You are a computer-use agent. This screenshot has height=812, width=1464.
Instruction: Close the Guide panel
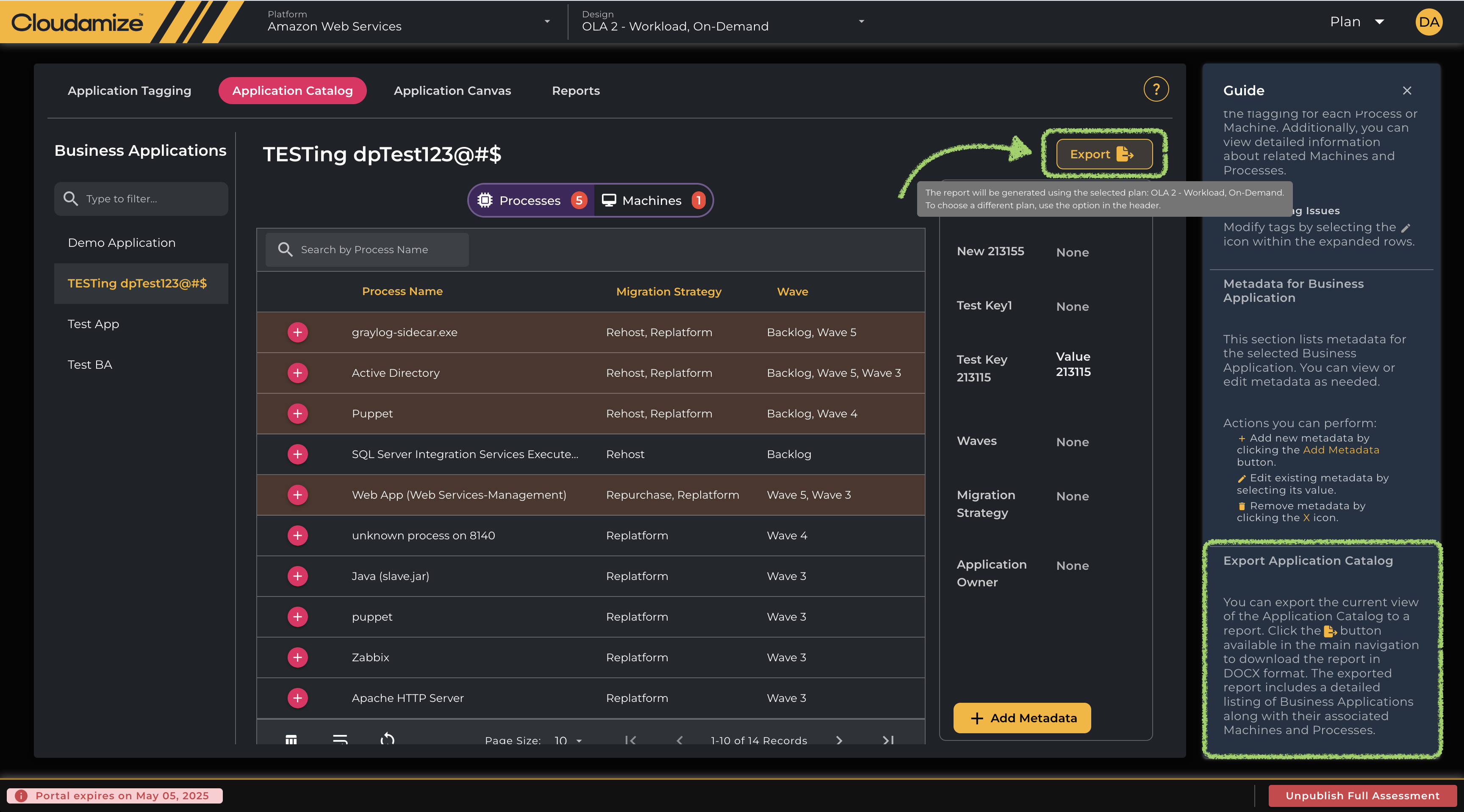[x=1406, y=91]
